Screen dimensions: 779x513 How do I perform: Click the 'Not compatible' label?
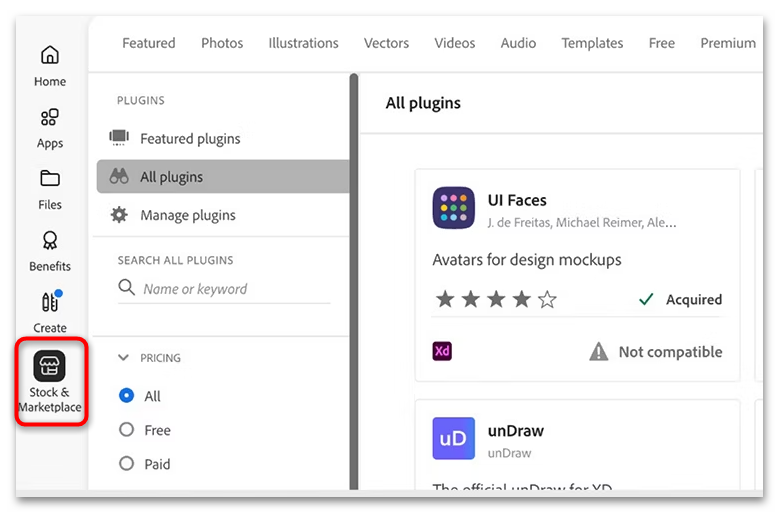[x=670, y=352]
